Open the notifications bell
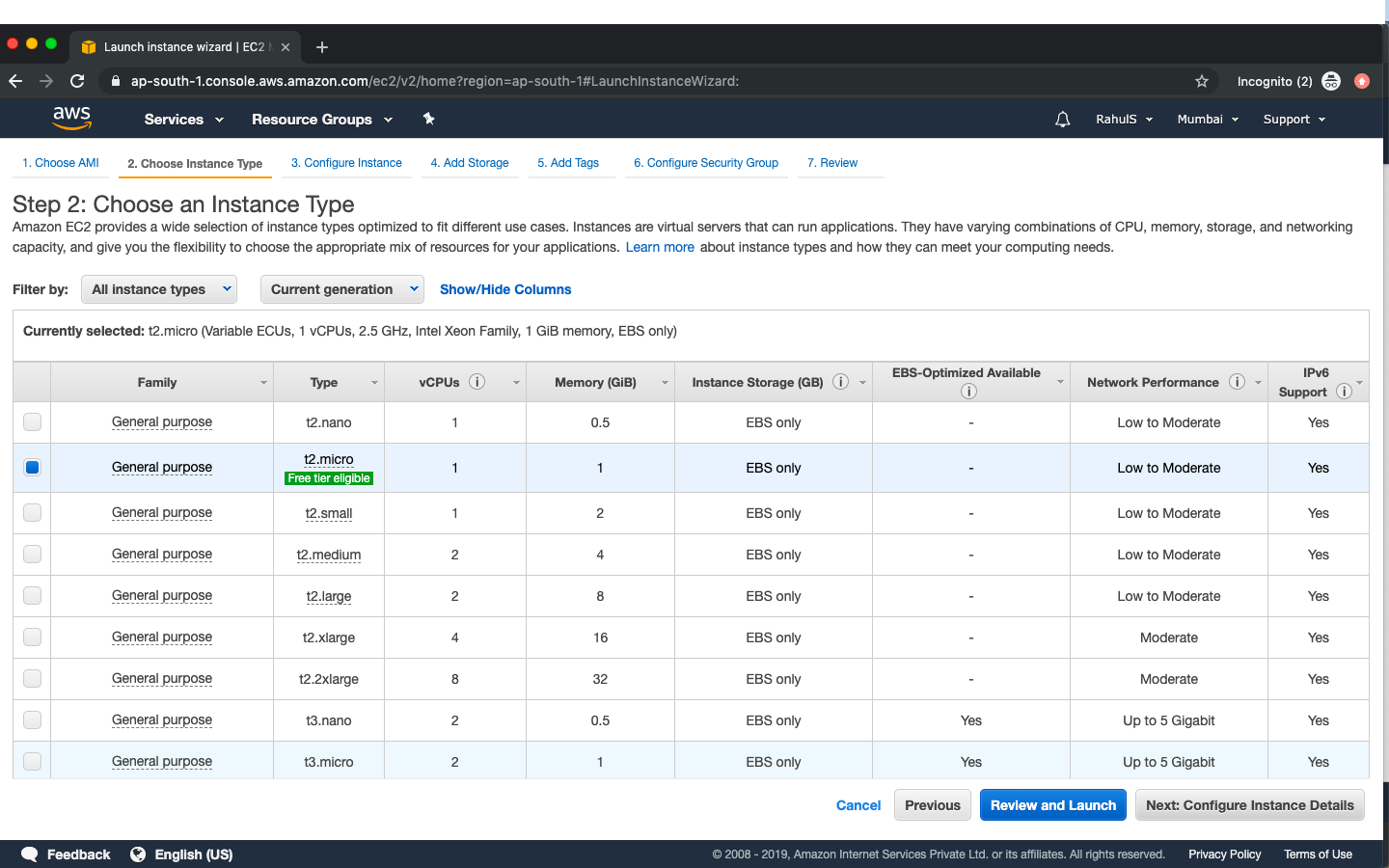Image resolution: width=1389 pixels, height=868 pixels. tap(1062, 119)
